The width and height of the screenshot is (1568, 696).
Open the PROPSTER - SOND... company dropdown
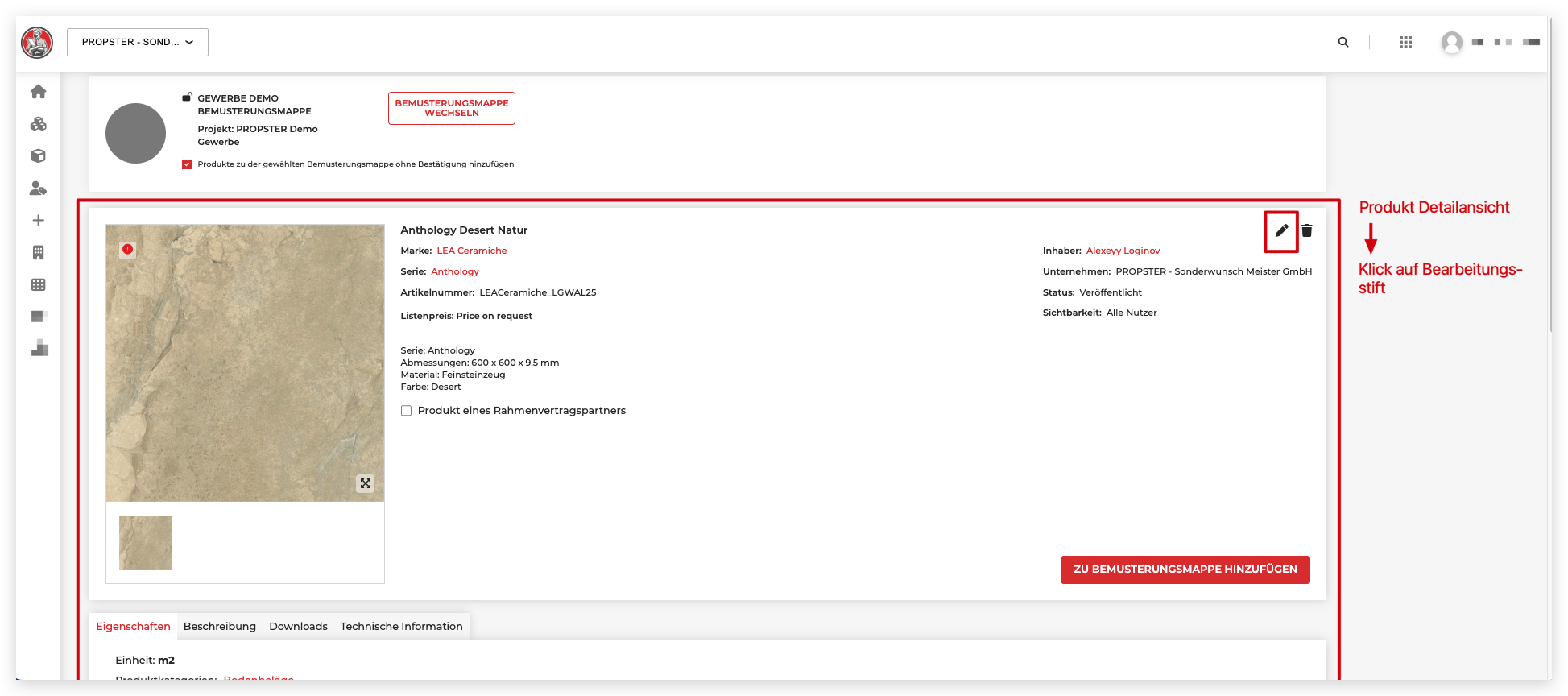coord(138,42)
